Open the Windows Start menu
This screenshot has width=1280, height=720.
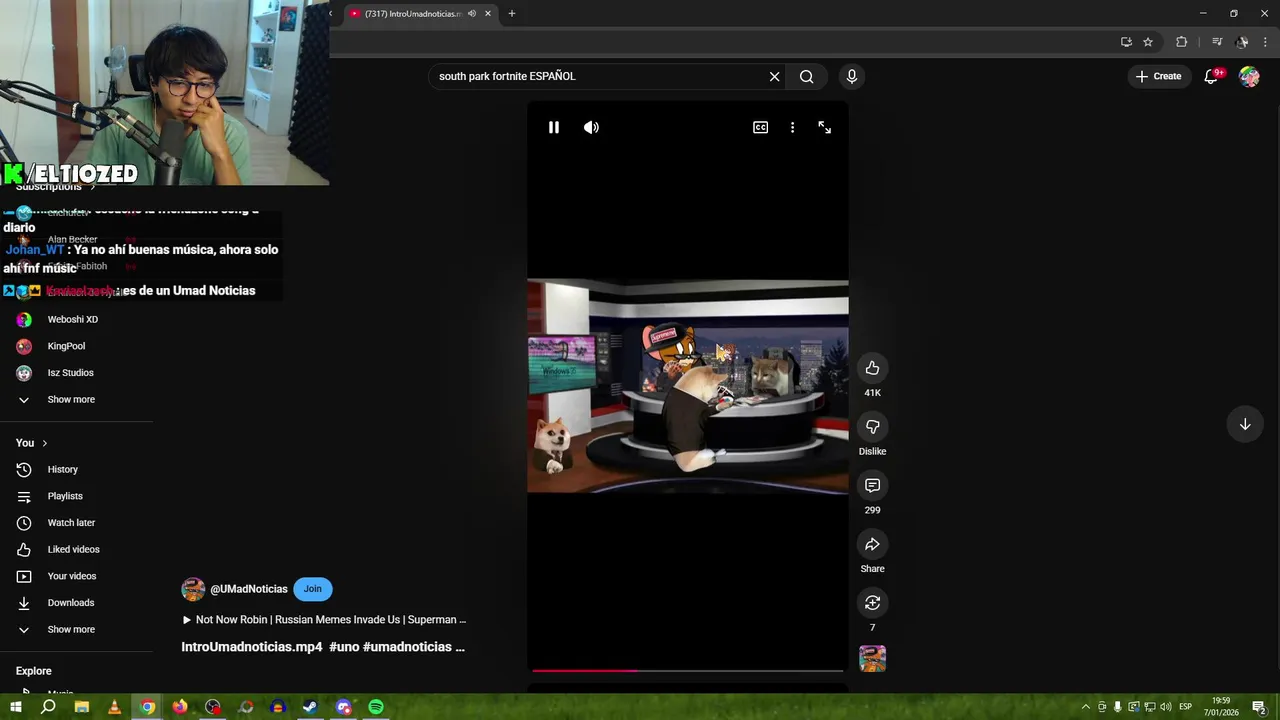[x=16, y=707]
